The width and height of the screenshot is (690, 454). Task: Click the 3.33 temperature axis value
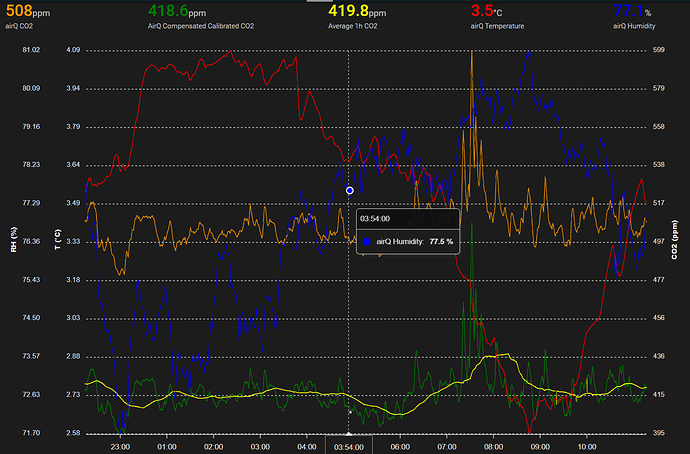coord(73,242)
